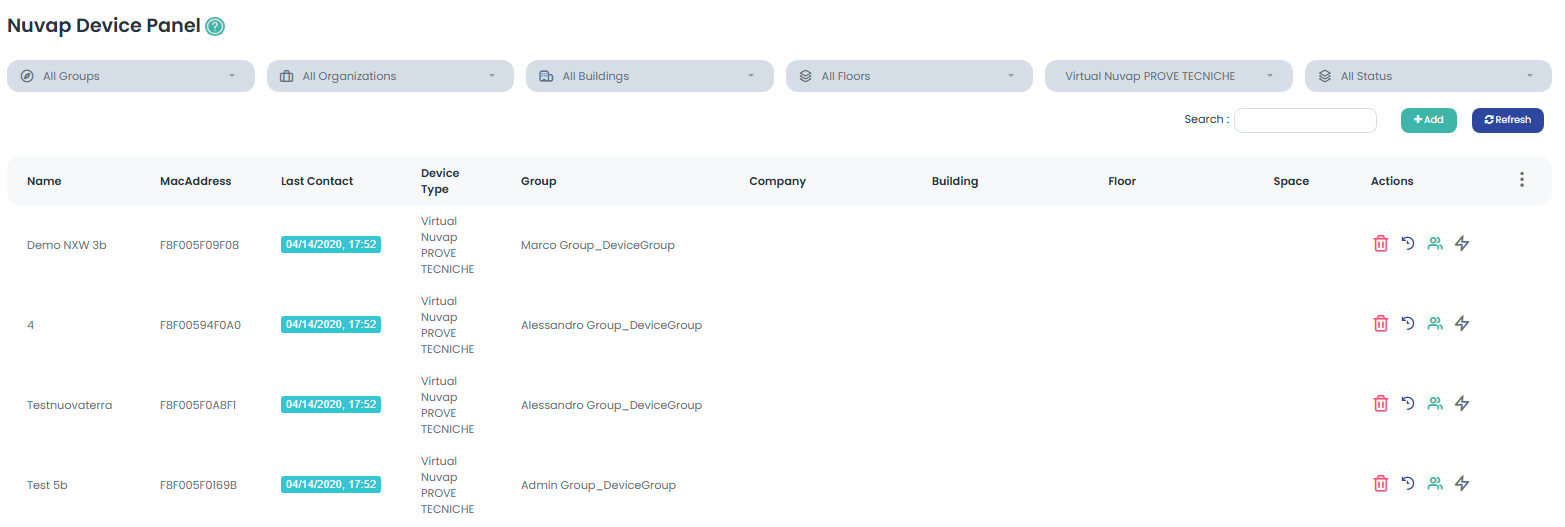Click the history icon for device 4
The width and height of the screenshot is (1565, 527).
tap(1408, 323)
